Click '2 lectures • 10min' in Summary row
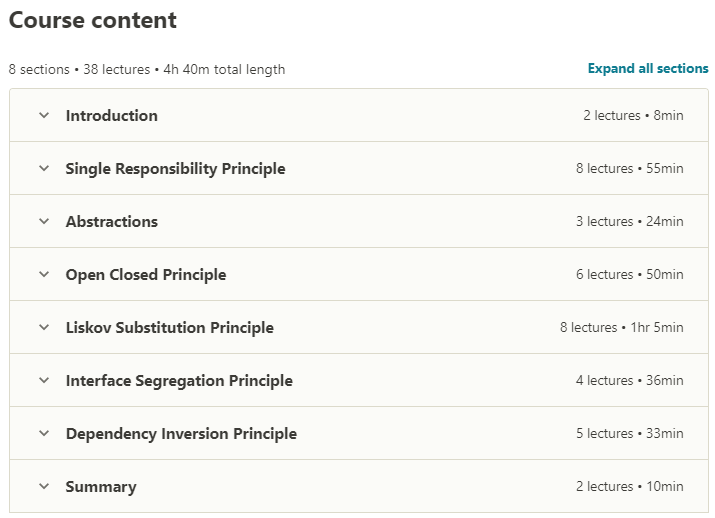715x518 pixels. [x=630, y=487]
